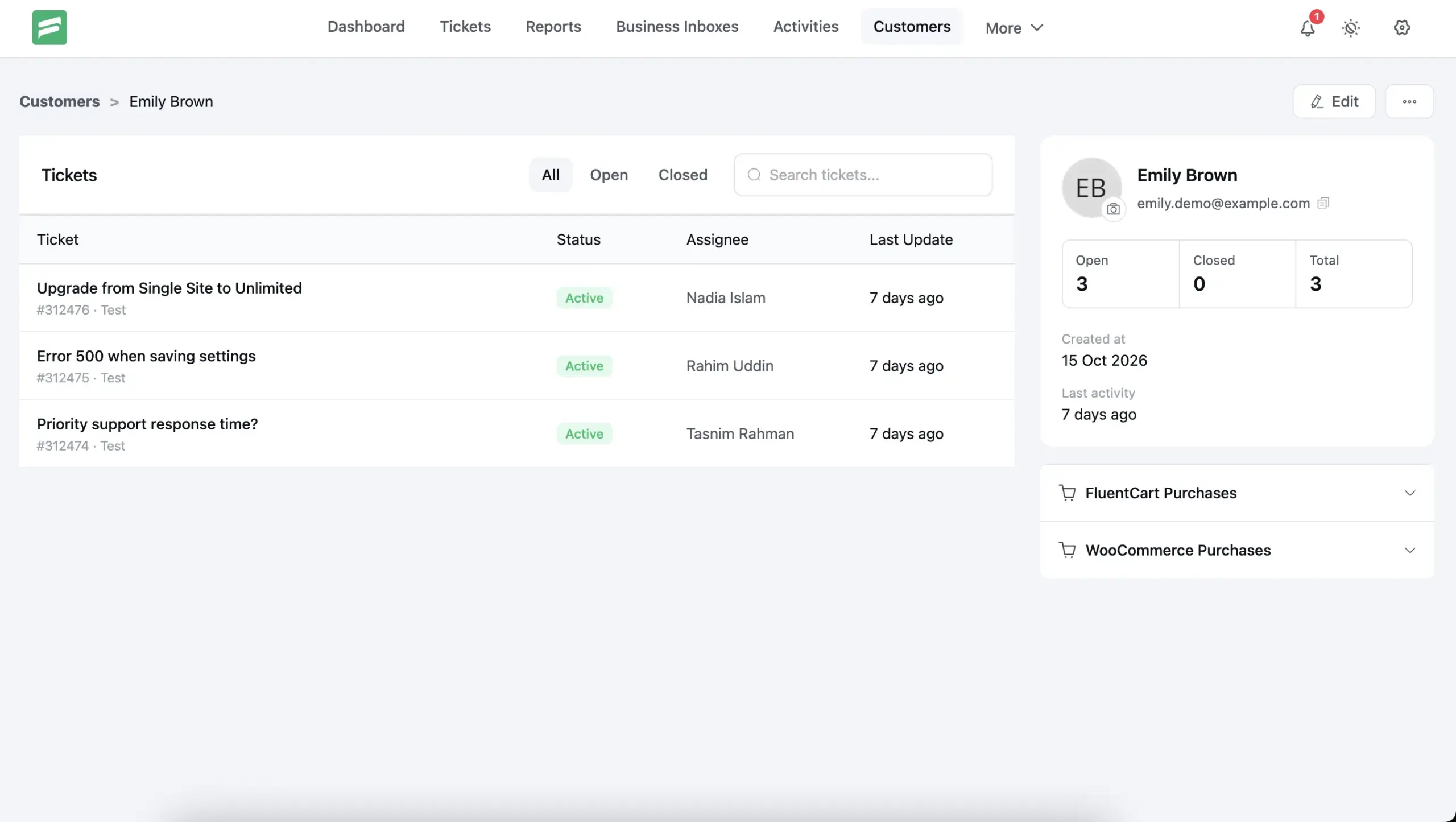Go to Dashboard

pyautogui.click(x=366, y=27)
